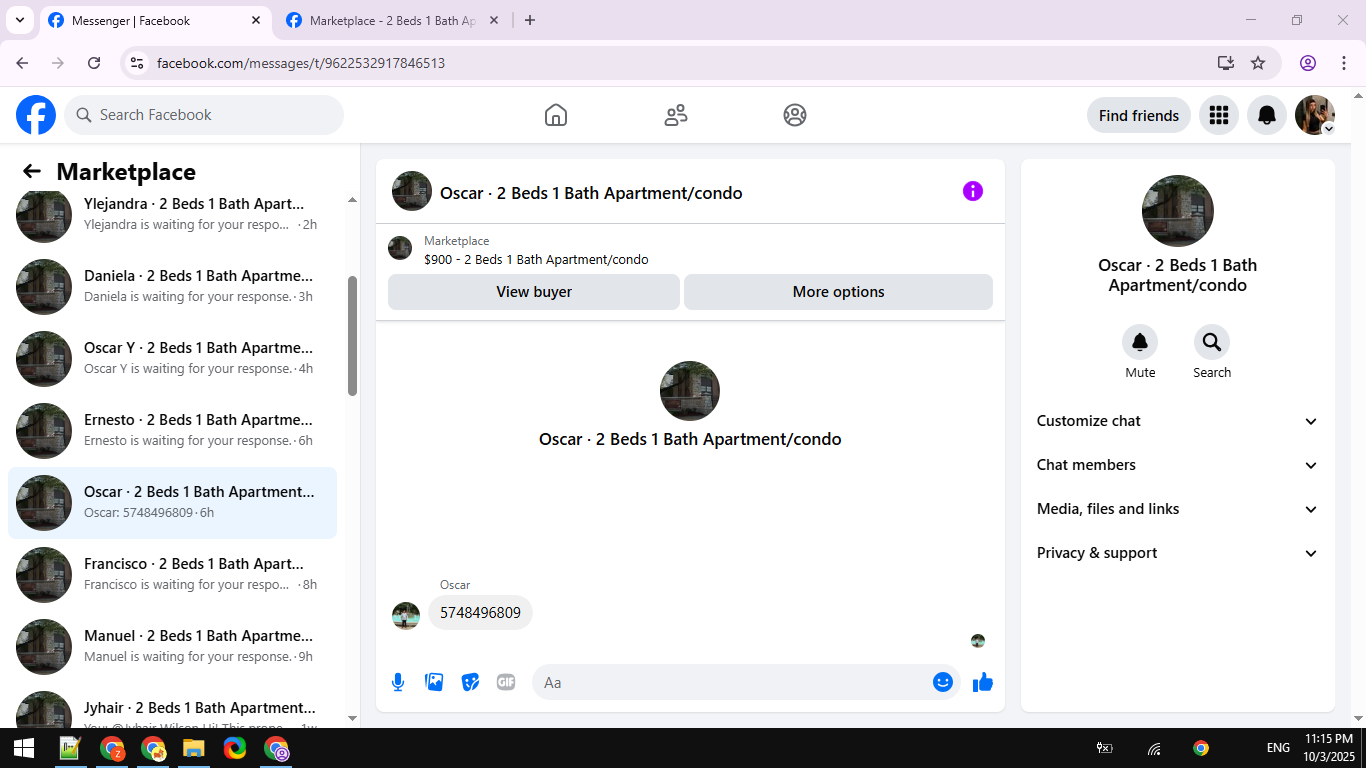Navigate back with browser back arrow
The width and height of the screenshot is (1366, 768).
[x=22, y=63]
